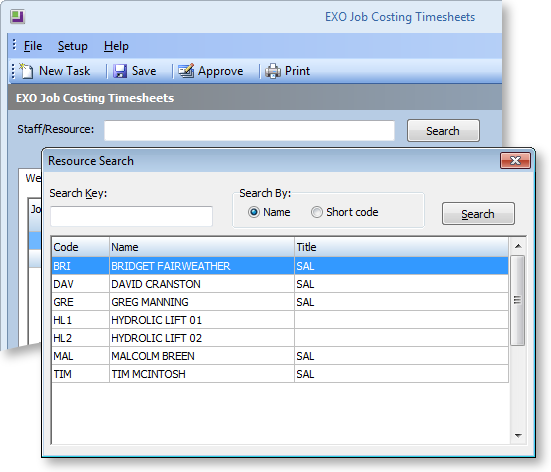Click the Print printer icon

coord(273,71)
